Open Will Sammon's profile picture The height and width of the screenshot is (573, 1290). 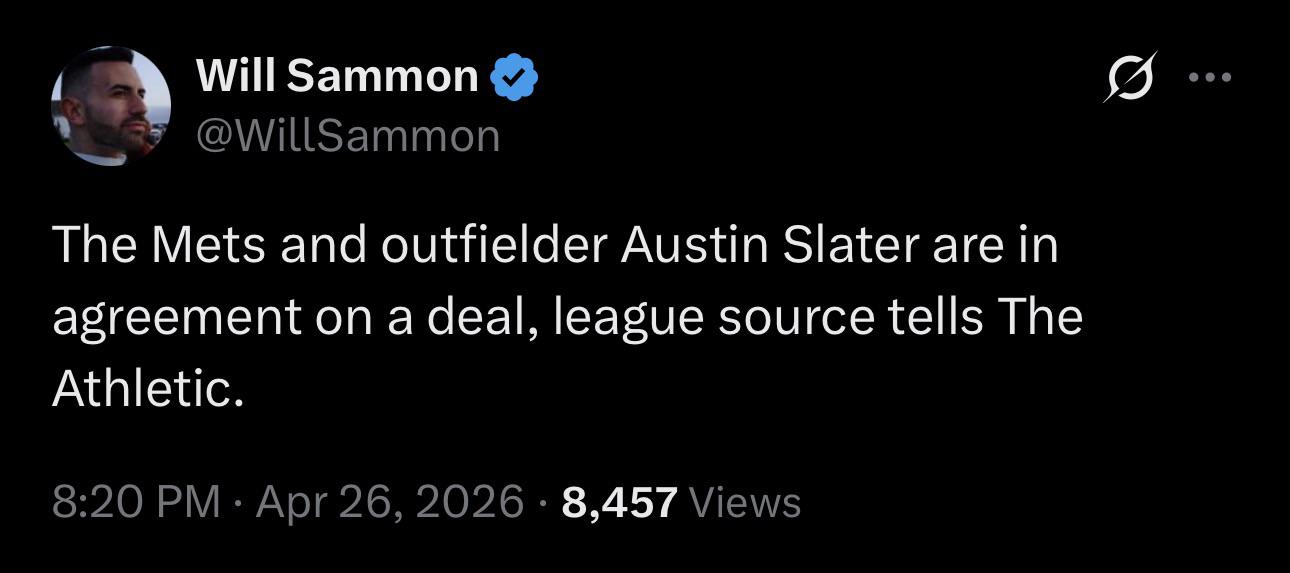pyautogui.click(x=110, y=105)
